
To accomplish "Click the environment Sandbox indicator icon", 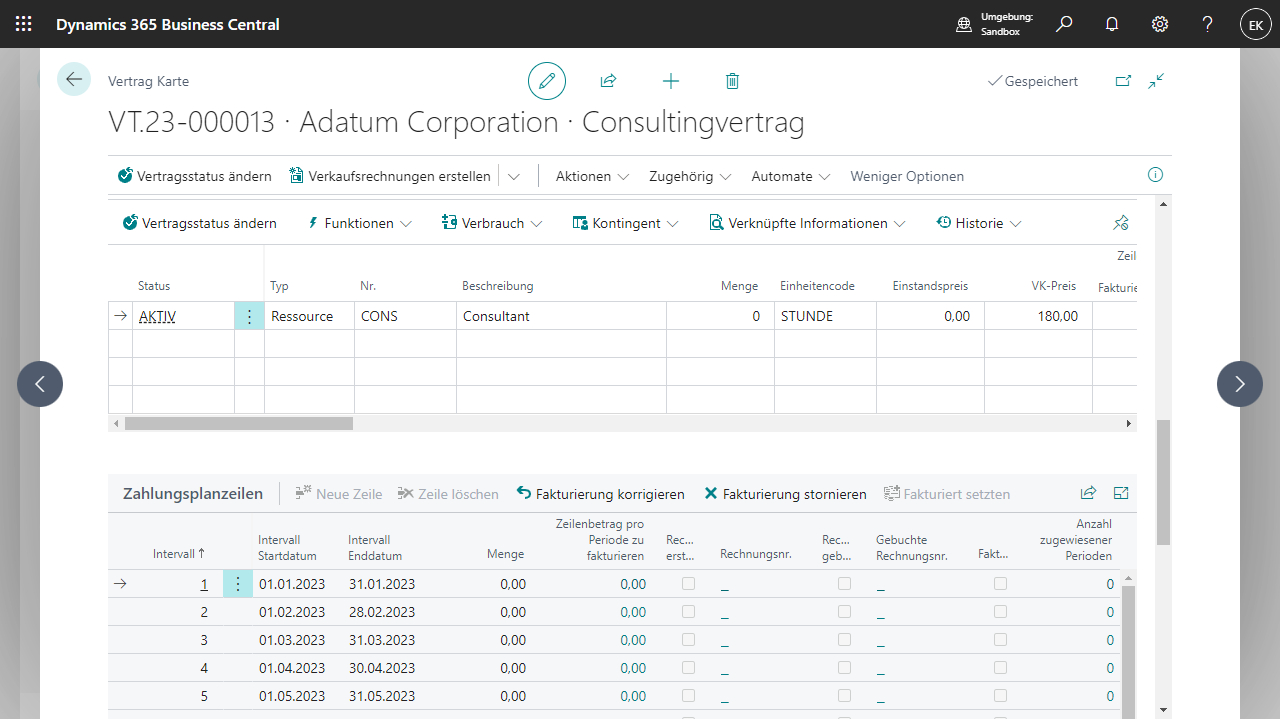I will click(964, 24).
